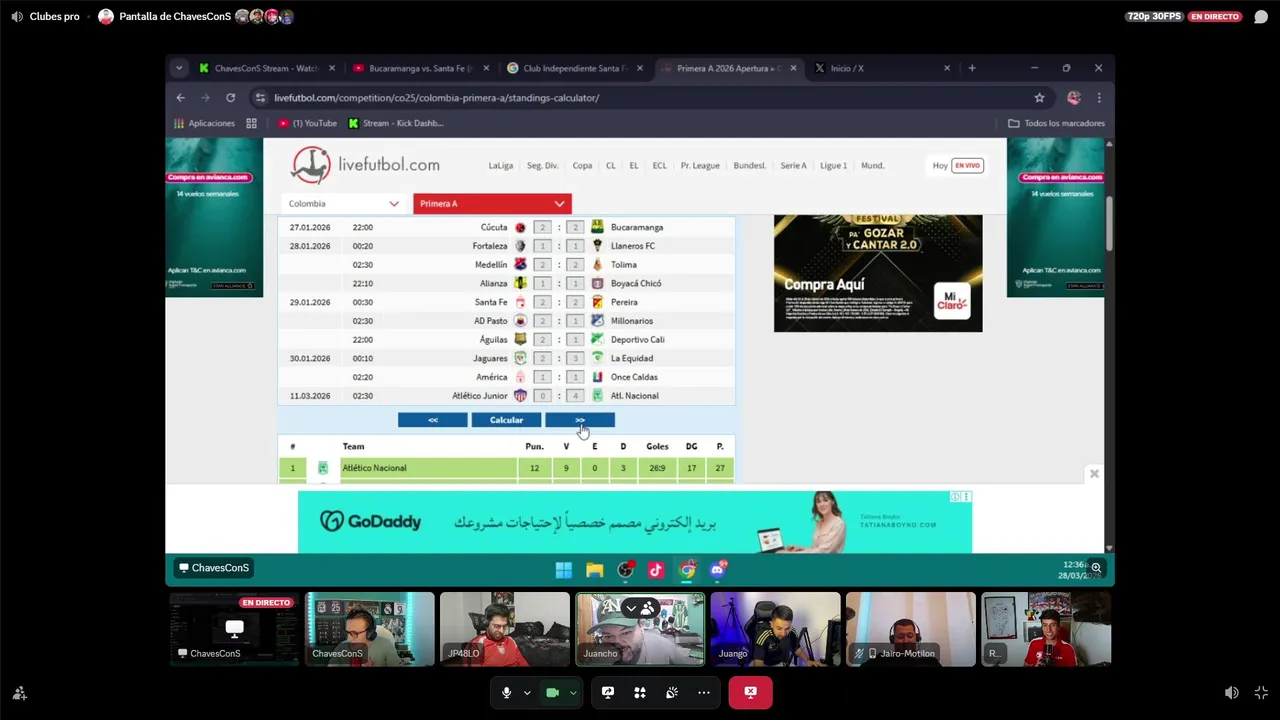Click the zoom magnifier icon on the stream
The width and height of the screenshot is (1280, 720).
(1096, 568)
